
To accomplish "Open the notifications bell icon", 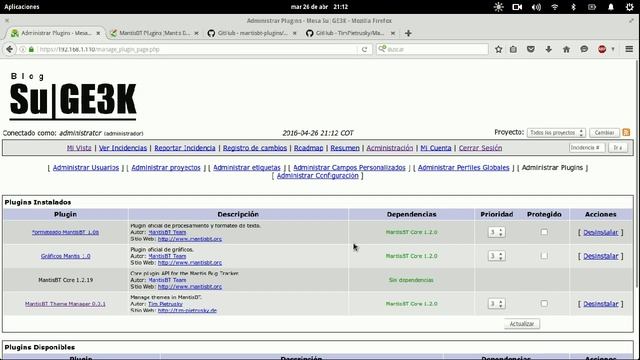I will click(611, 7).
